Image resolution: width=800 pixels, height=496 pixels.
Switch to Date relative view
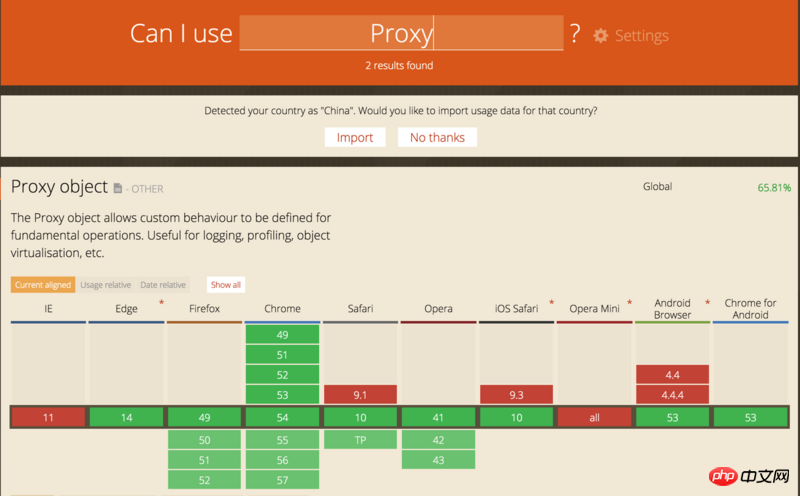pyautogui.click(x=163, y=285)
